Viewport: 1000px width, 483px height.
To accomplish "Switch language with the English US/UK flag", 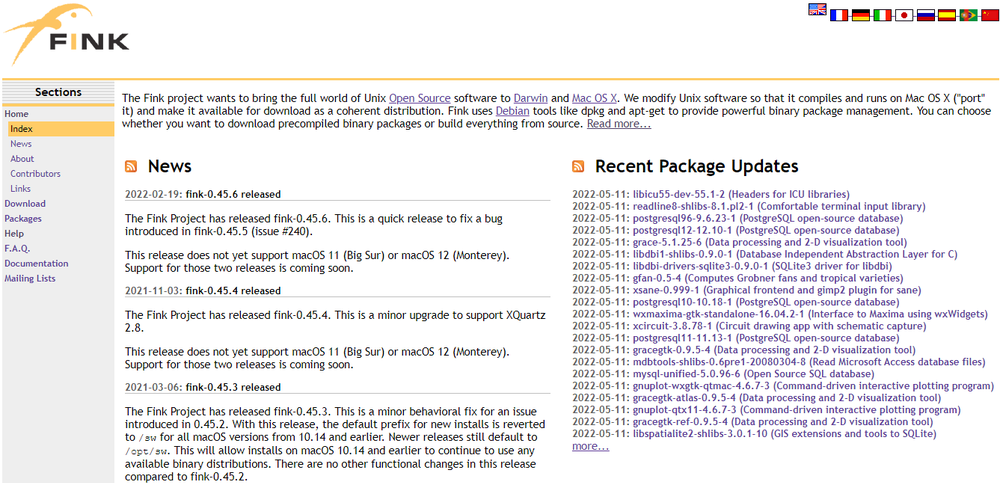I will tap(818, 9).
